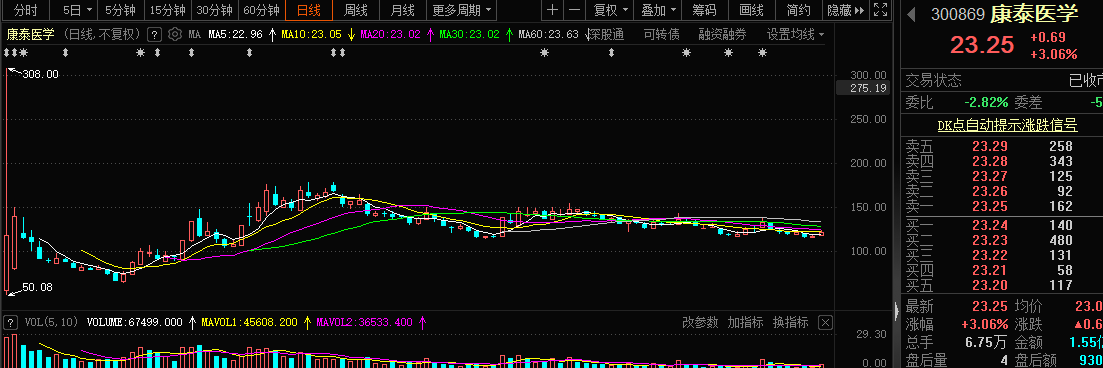Click 50.08 low price label

(38, 287)
